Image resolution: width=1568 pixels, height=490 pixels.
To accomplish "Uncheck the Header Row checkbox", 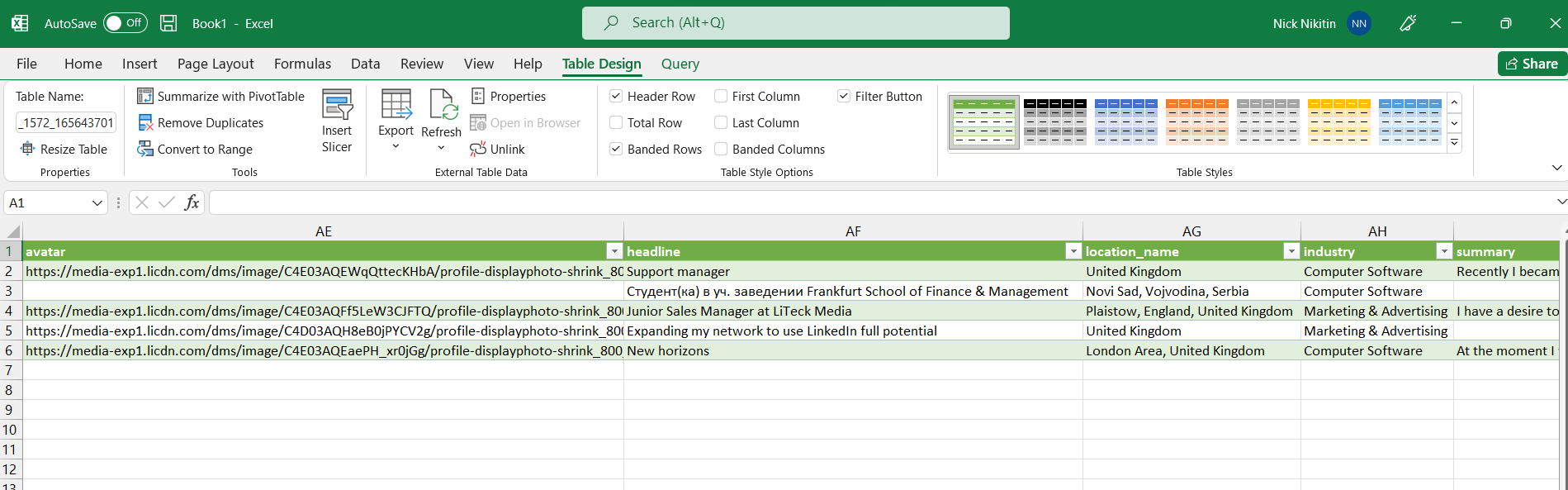I will [x=616, y=97].
